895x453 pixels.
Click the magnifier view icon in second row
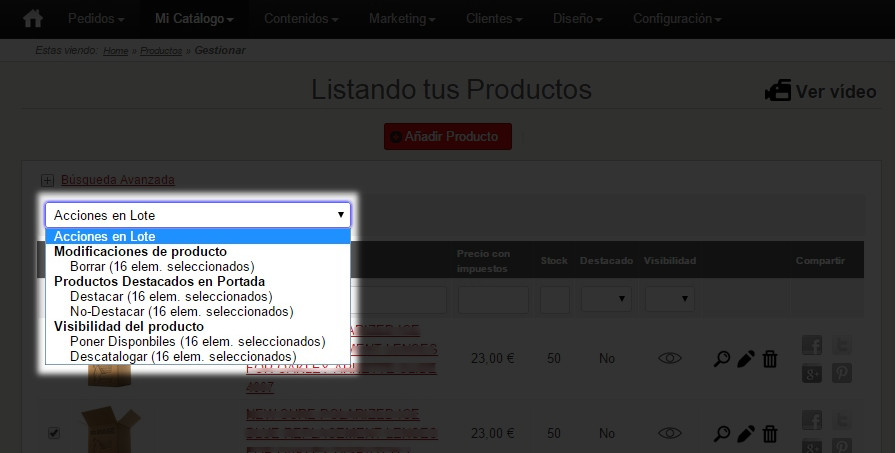721,434
